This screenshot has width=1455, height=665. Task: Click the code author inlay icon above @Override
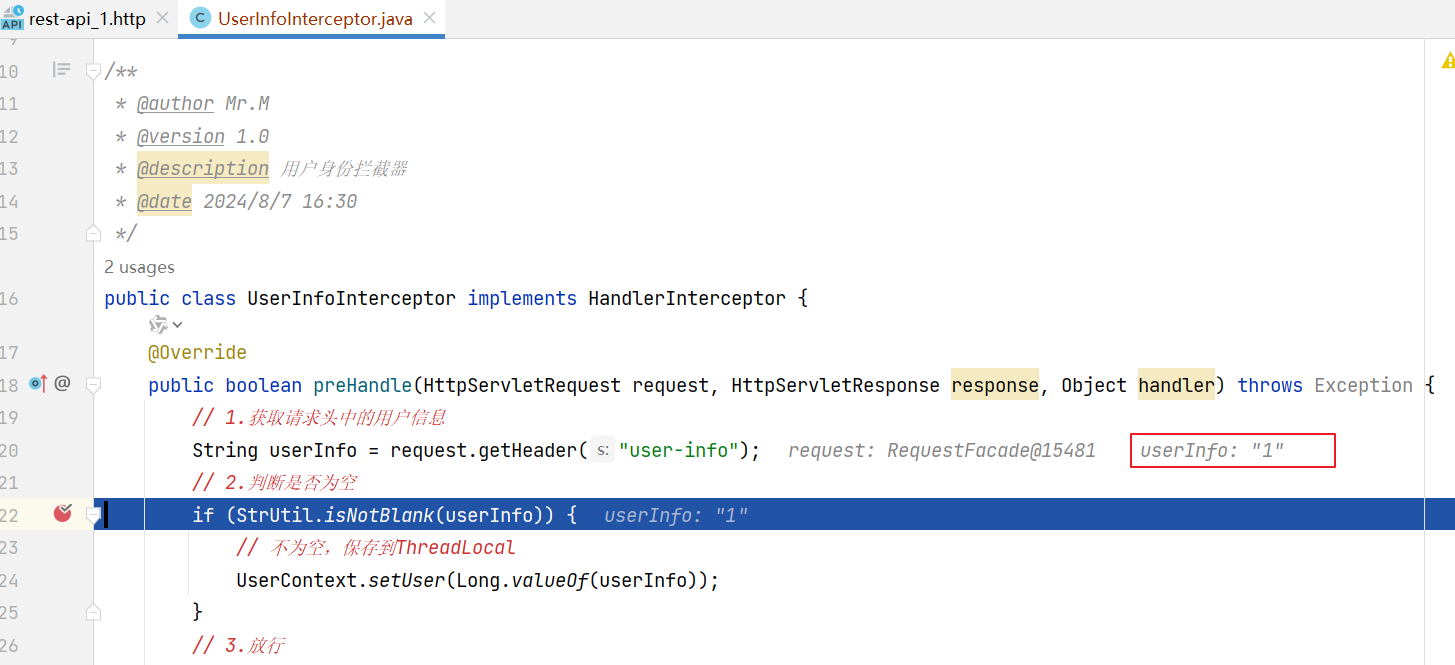[x=158, y=324]
